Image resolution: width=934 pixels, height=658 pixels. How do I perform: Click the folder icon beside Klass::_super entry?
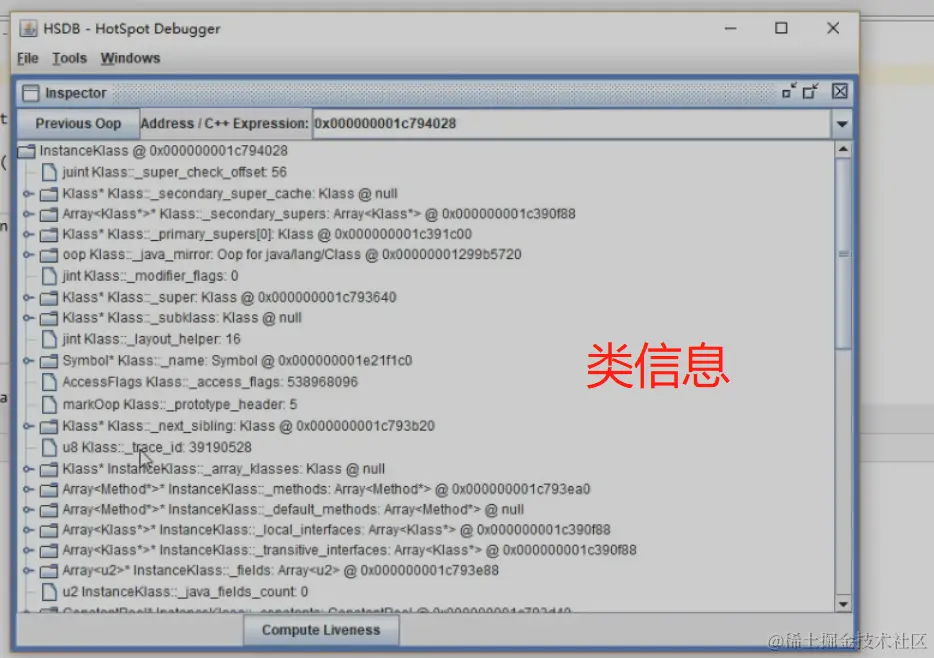coord(49,297)
